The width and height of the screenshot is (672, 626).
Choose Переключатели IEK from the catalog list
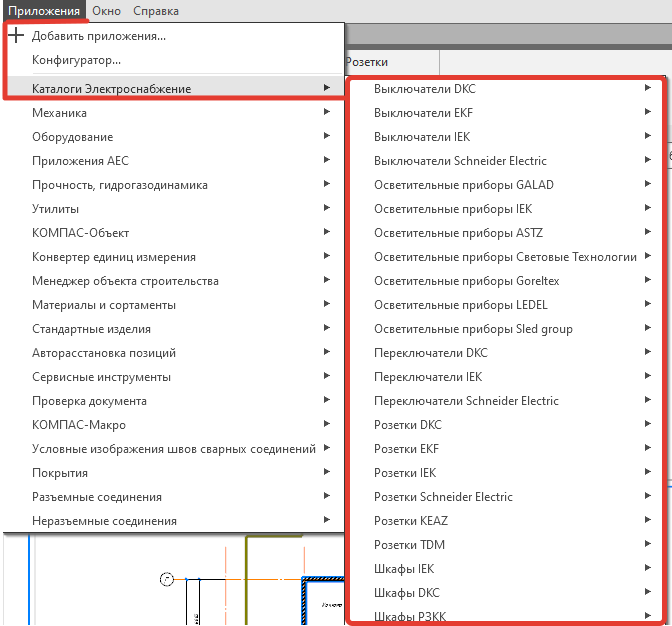[428, 377]
